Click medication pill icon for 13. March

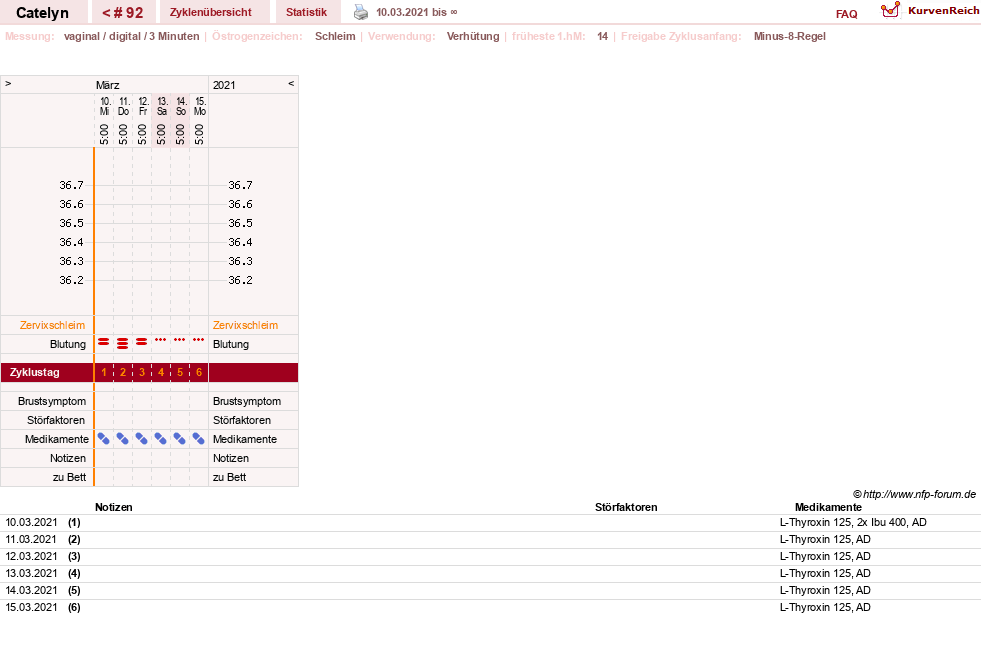pyautogui.click(x=161, y=439)
